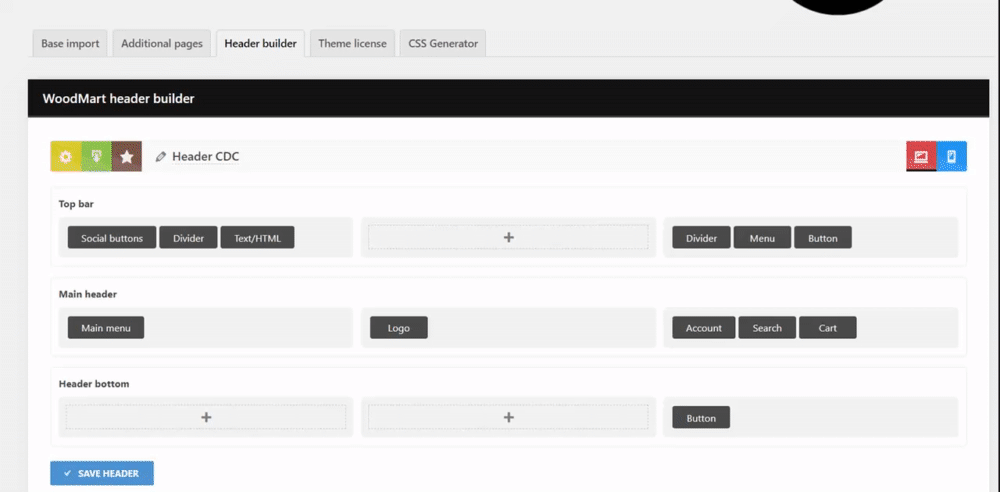Switch to mobile view via blue phone icon
Image resolution: width=1000 pixels, height=492 pixels.
952,156
